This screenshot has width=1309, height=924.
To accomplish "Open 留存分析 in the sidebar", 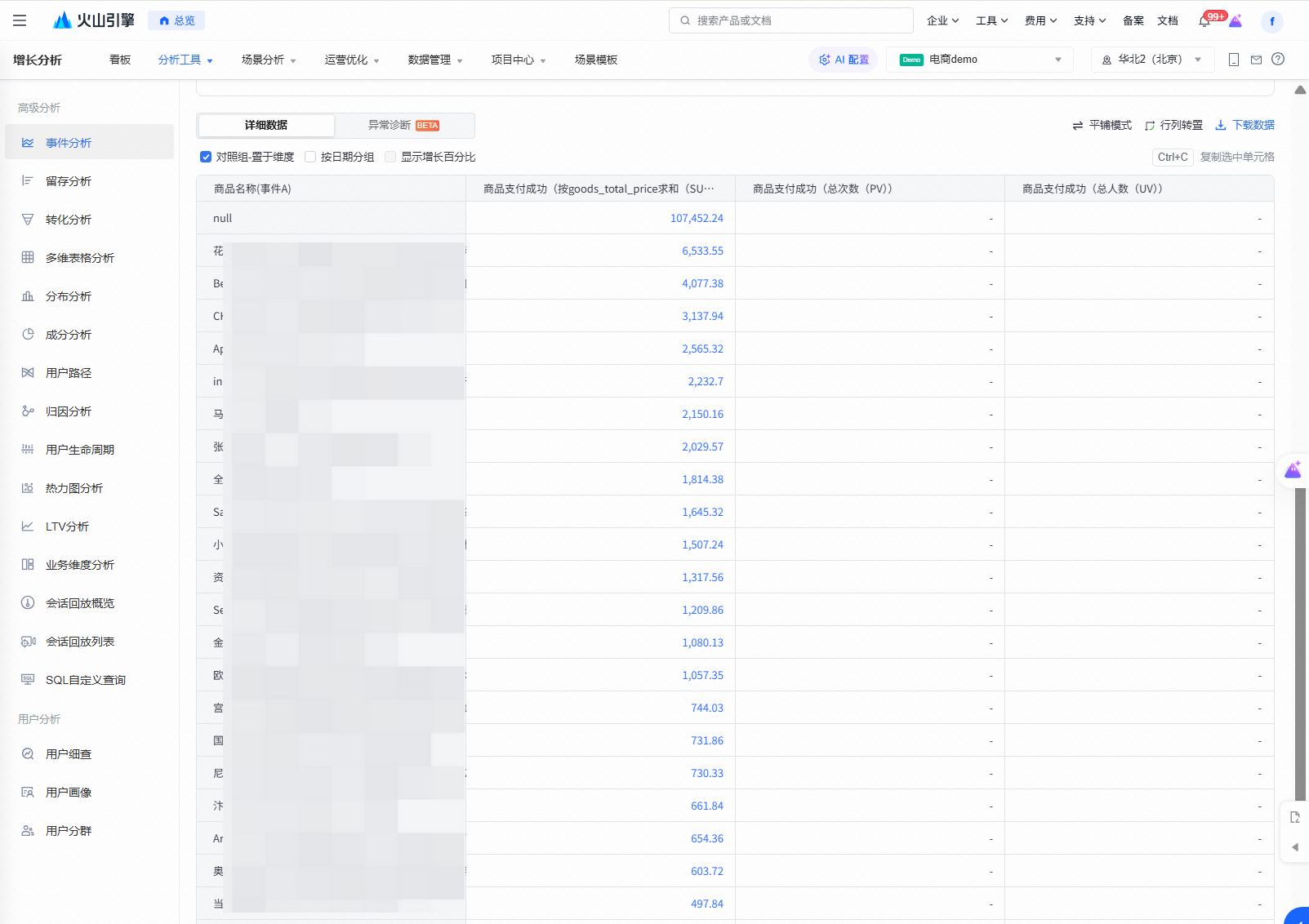I will point(69,181).
